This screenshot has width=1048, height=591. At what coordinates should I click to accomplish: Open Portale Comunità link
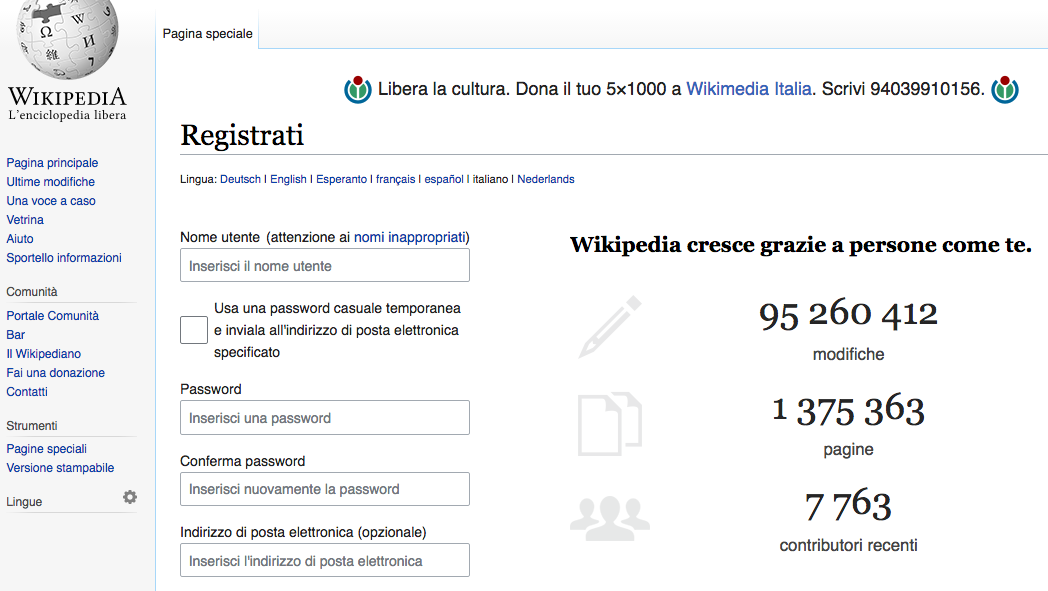pos(53,316)
